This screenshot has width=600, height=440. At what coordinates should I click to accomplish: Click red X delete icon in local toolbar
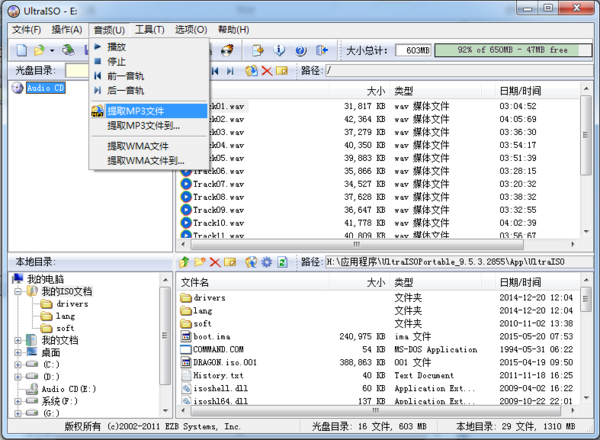click(215, 262)
